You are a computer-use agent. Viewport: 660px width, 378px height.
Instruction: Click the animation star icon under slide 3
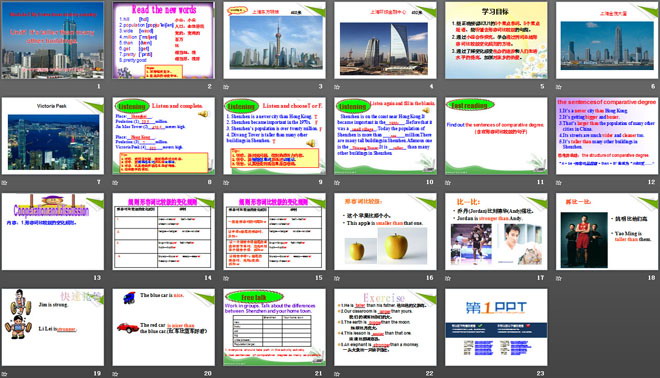226,87
